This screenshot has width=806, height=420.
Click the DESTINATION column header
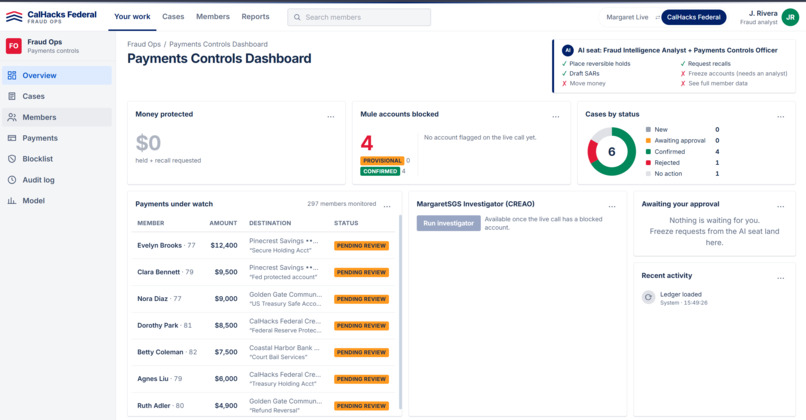pyautogui.click(x=270, y=223)
